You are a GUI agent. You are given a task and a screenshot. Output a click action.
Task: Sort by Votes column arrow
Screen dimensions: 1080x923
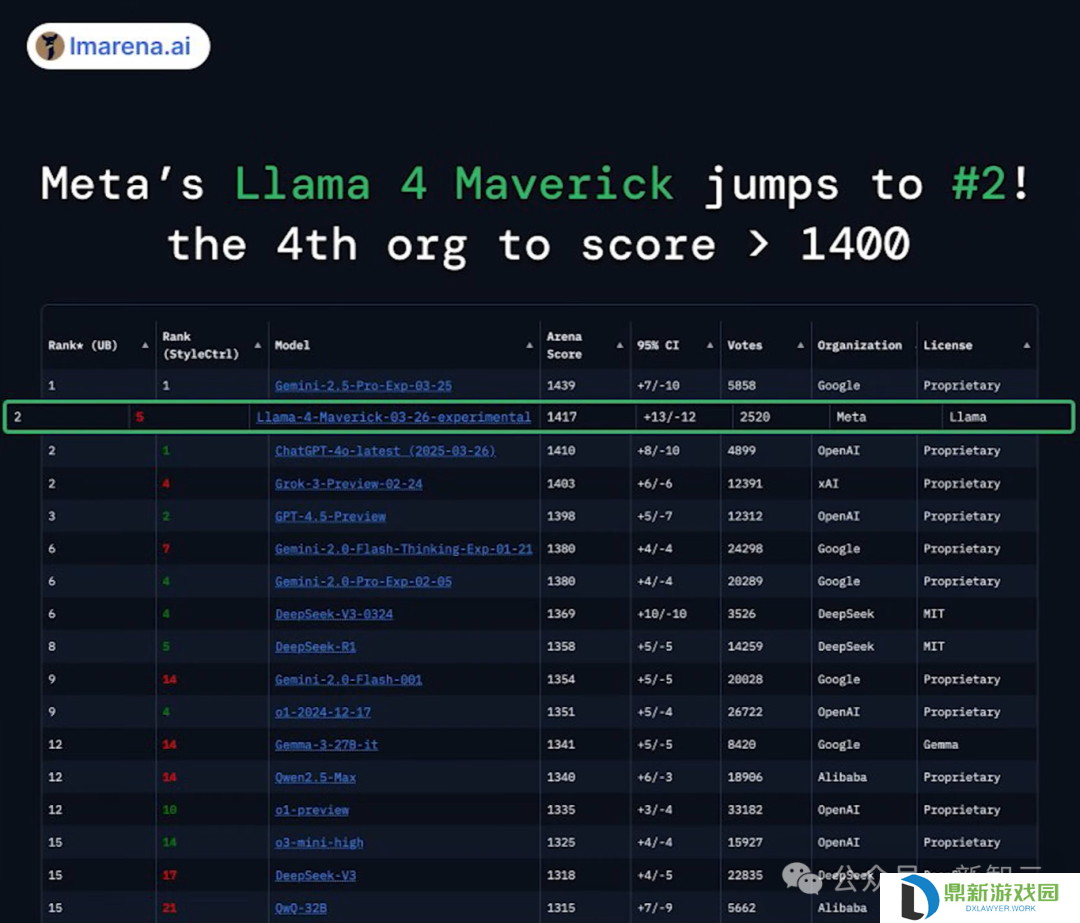click(800, 345)
